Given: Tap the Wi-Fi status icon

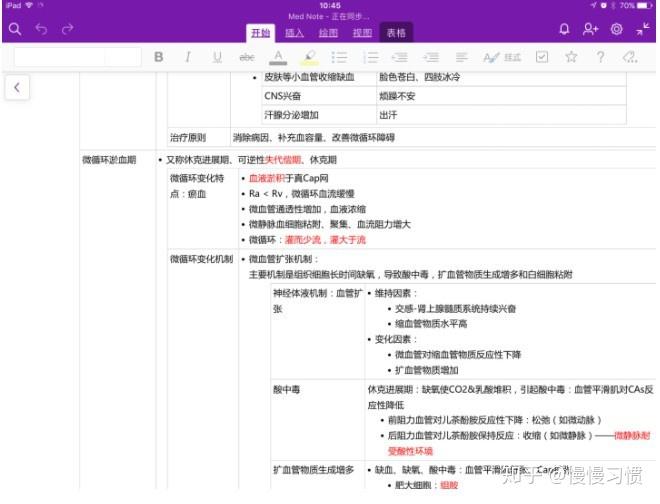Looking at the screenshot, I should pos(29,5).
